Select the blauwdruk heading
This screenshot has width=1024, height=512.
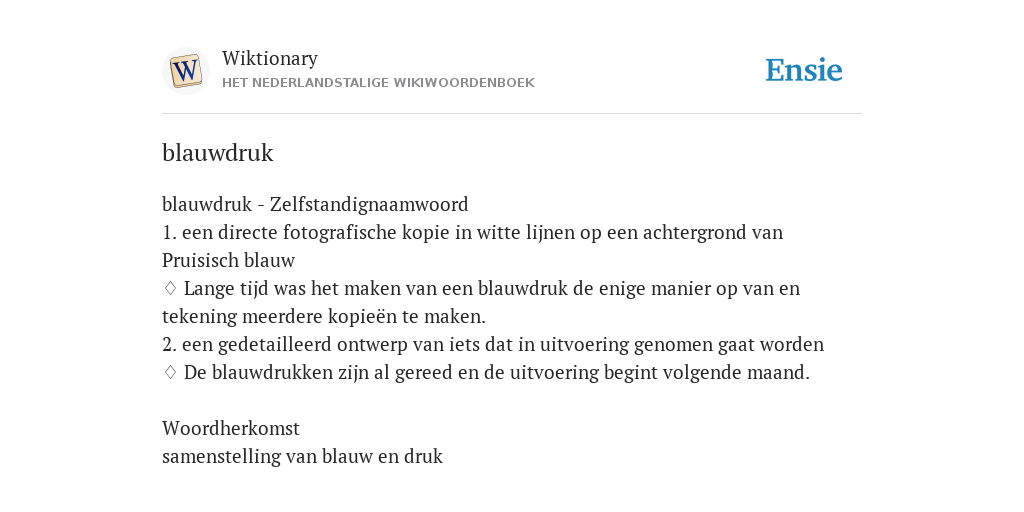pyautogui.click(x=217, y=153)
